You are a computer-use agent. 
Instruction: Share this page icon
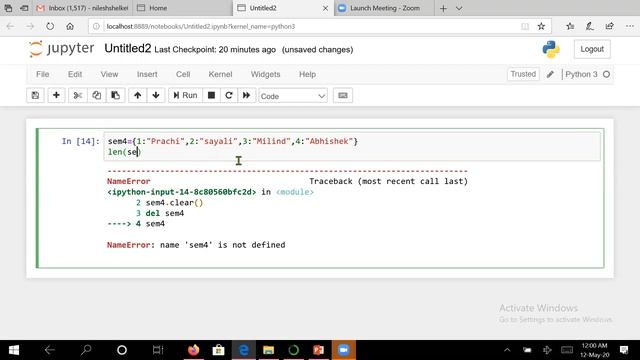pyautogui.click(x=609, y=27)
